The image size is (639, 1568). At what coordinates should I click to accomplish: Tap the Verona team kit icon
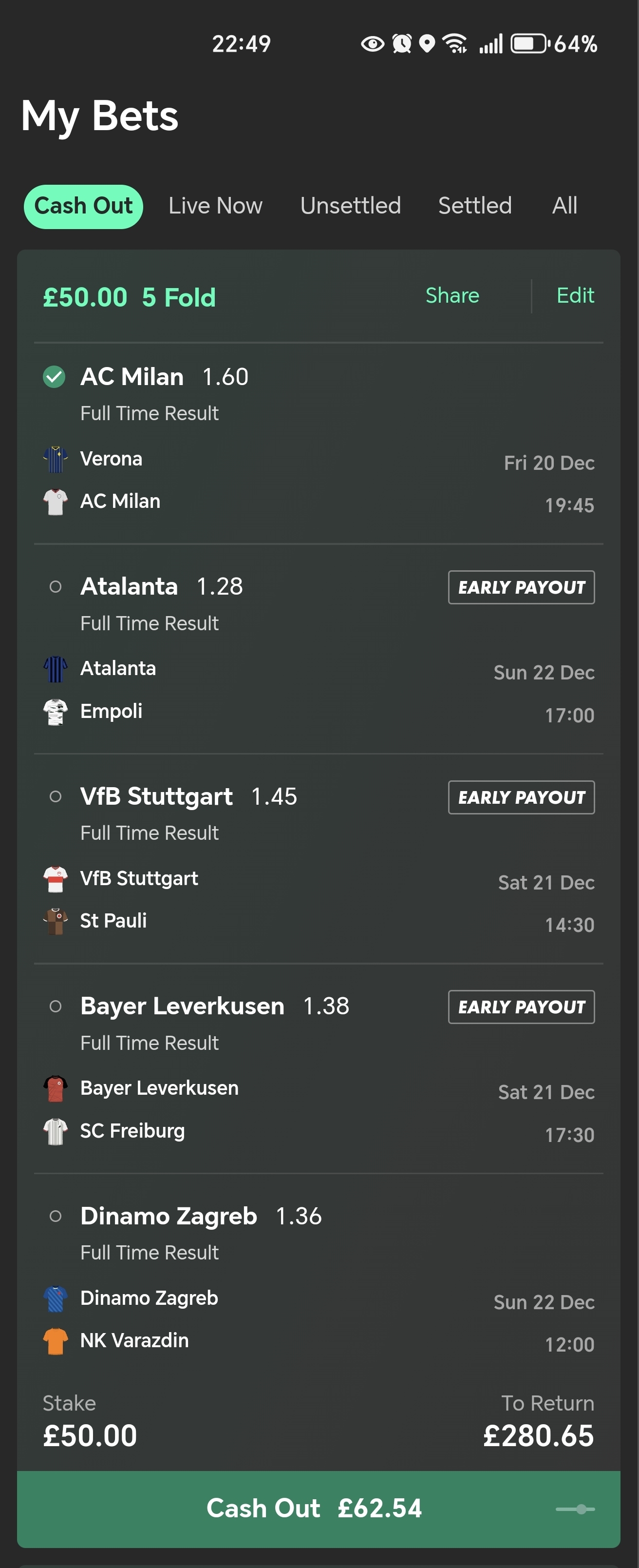coord(56,459)
